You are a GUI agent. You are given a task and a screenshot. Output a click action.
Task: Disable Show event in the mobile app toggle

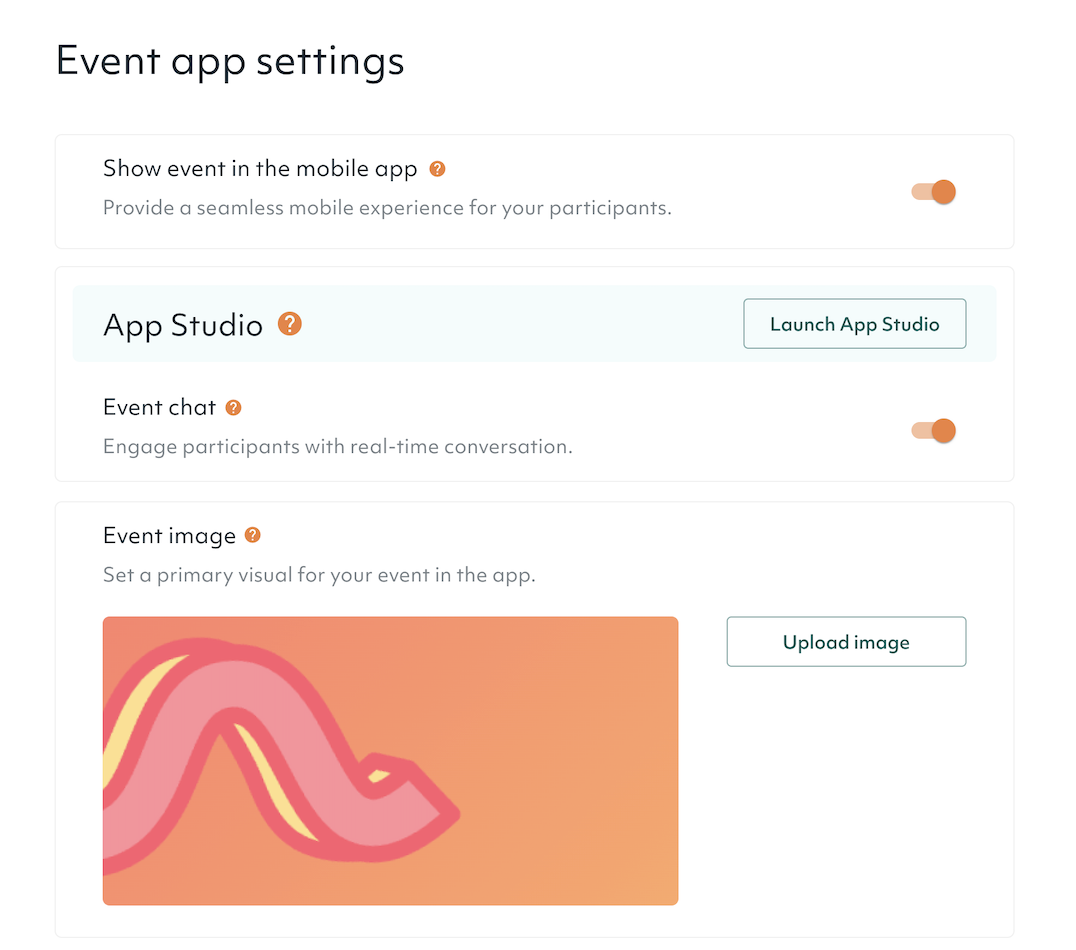[934, 192]
